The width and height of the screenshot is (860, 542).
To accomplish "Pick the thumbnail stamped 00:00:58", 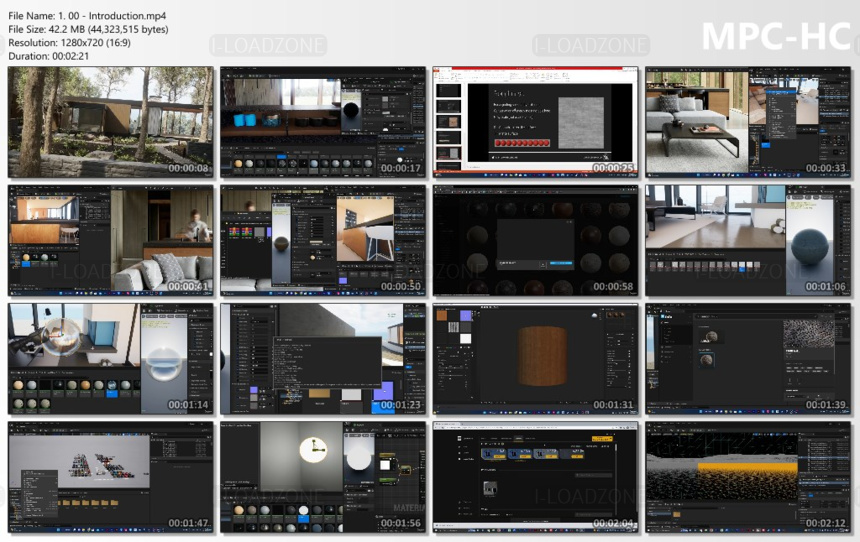I will point(535,241).
